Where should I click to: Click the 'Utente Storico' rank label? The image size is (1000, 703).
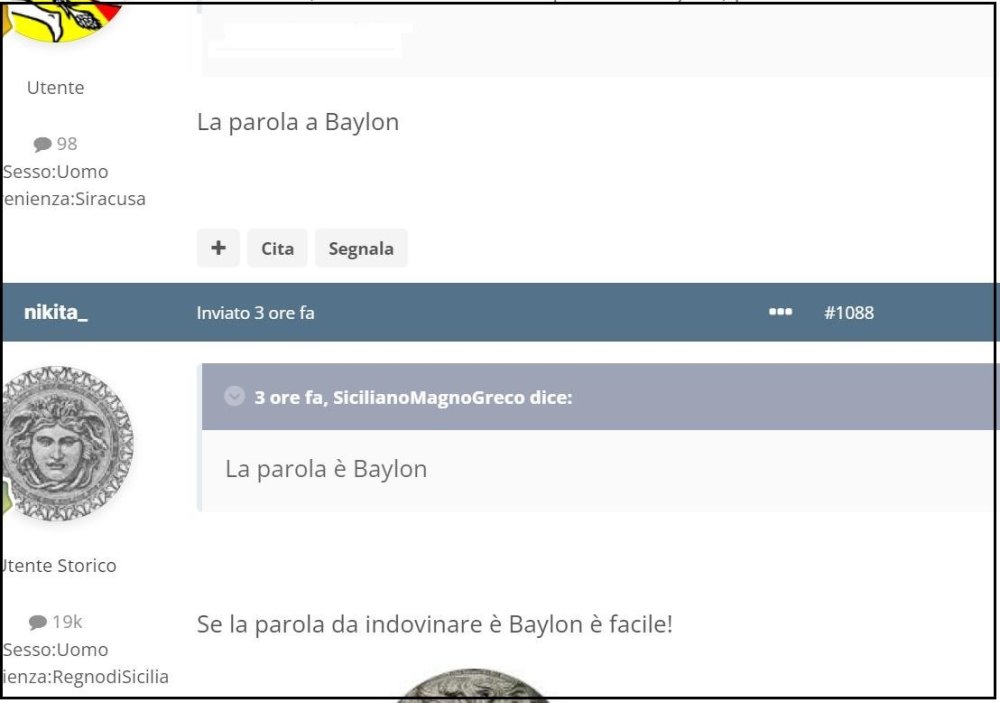point(60,566)
